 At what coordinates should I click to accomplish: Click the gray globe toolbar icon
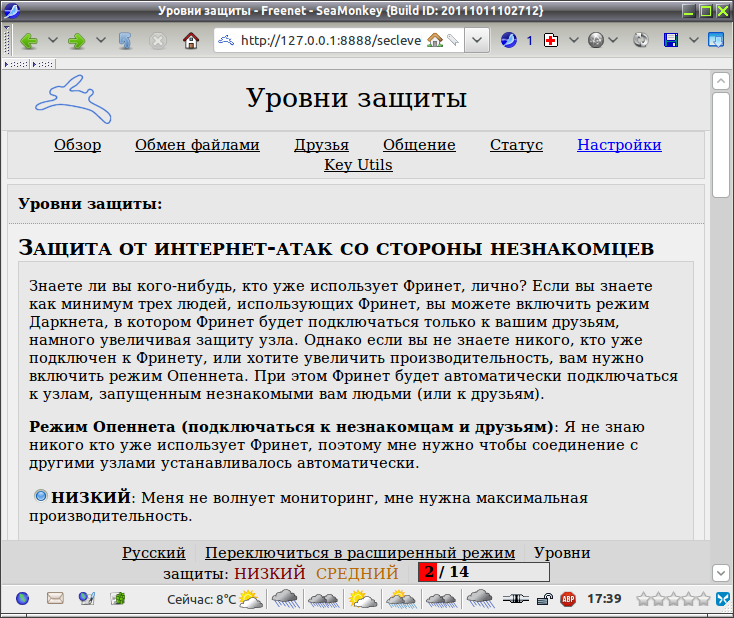click(x=595, y=40)
